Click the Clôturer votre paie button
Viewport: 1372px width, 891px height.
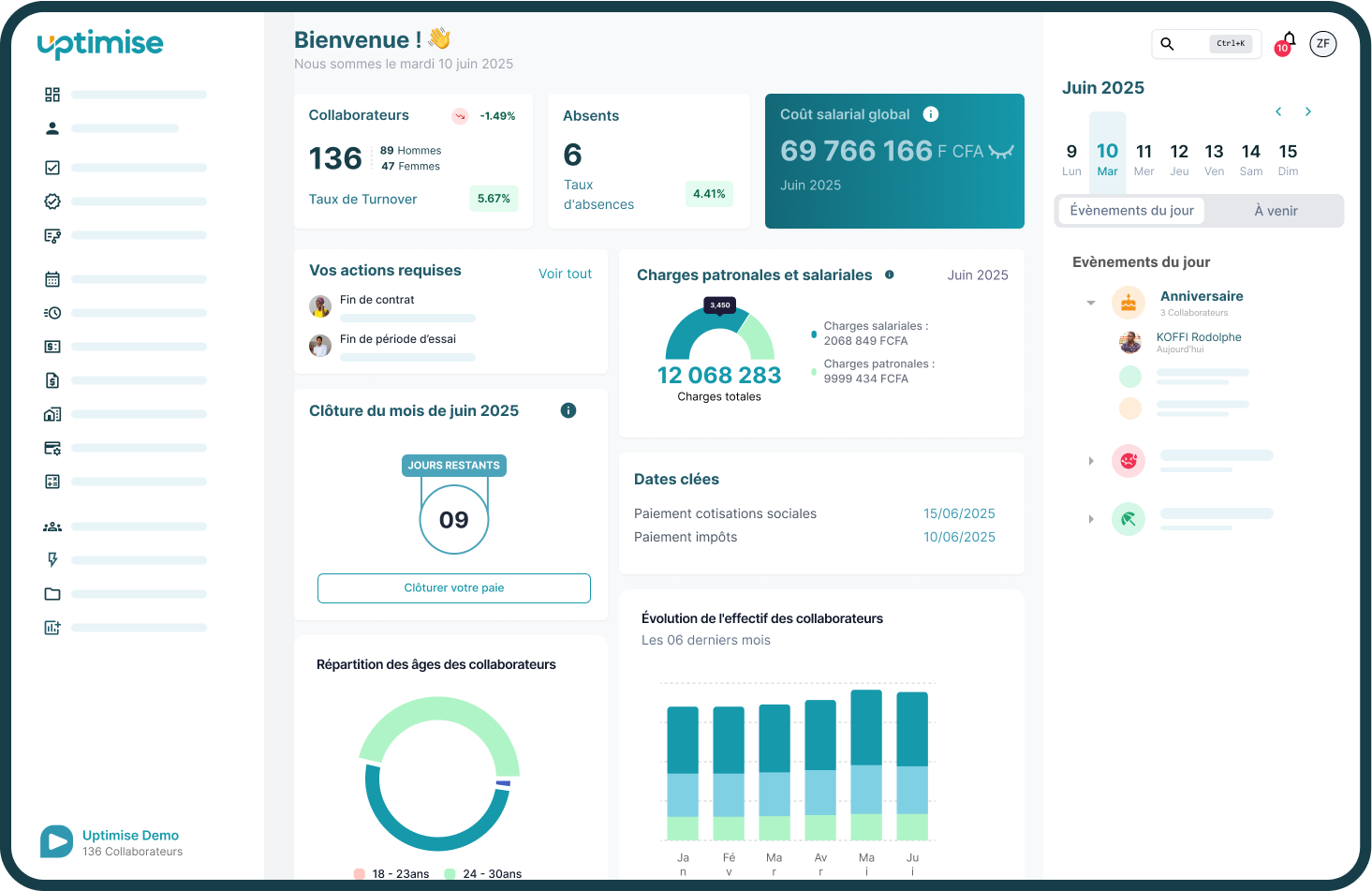click(453, 587)
